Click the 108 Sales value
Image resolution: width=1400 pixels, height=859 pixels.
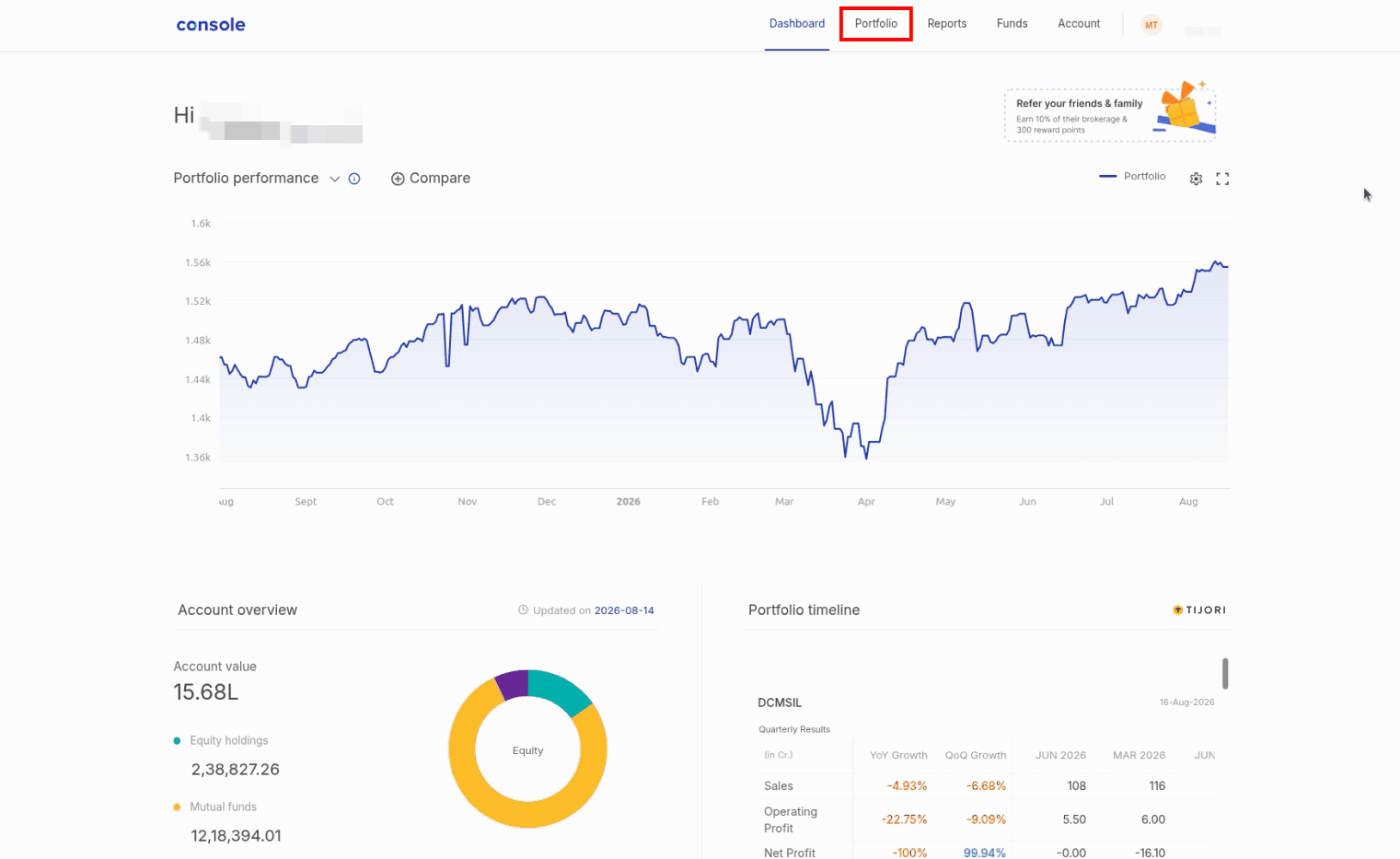click(x=1077, y=786)
